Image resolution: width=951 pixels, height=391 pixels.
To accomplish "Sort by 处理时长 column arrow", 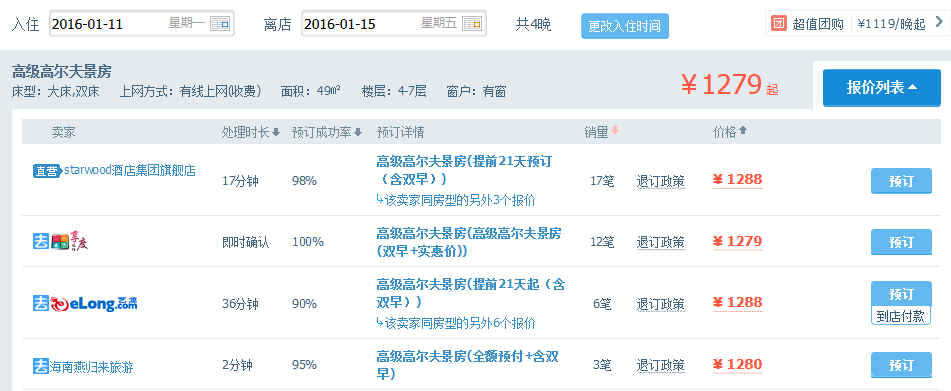I will [x=276, y=132].
